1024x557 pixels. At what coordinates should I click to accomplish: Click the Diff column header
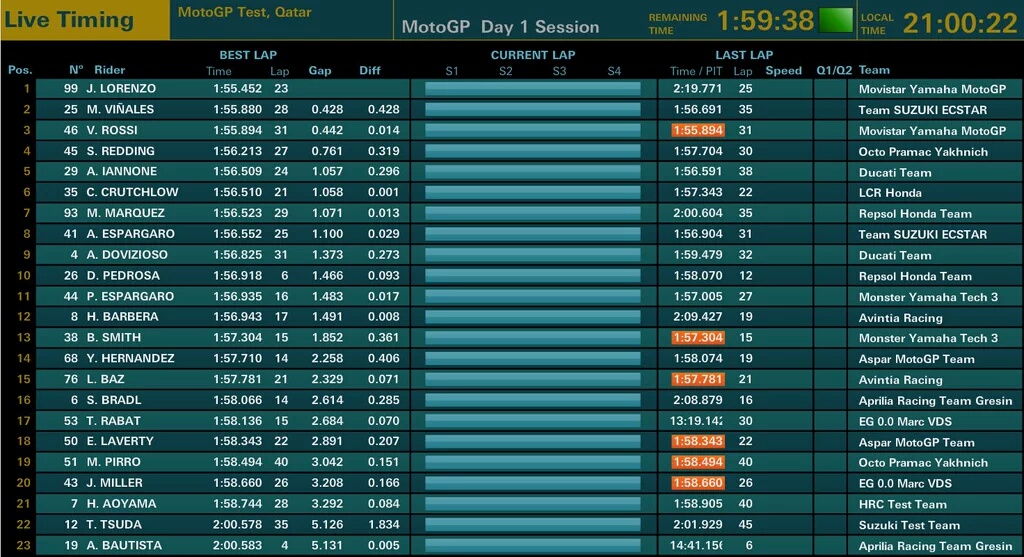(x=370, y=71)
